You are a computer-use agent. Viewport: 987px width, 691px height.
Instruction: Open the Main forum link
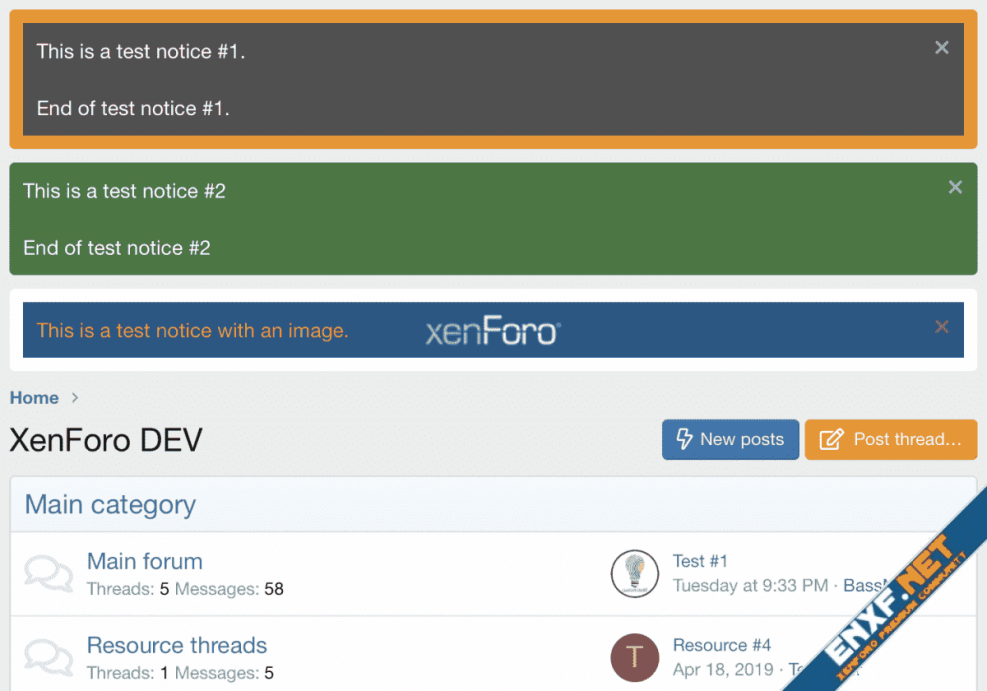[145, 562]
